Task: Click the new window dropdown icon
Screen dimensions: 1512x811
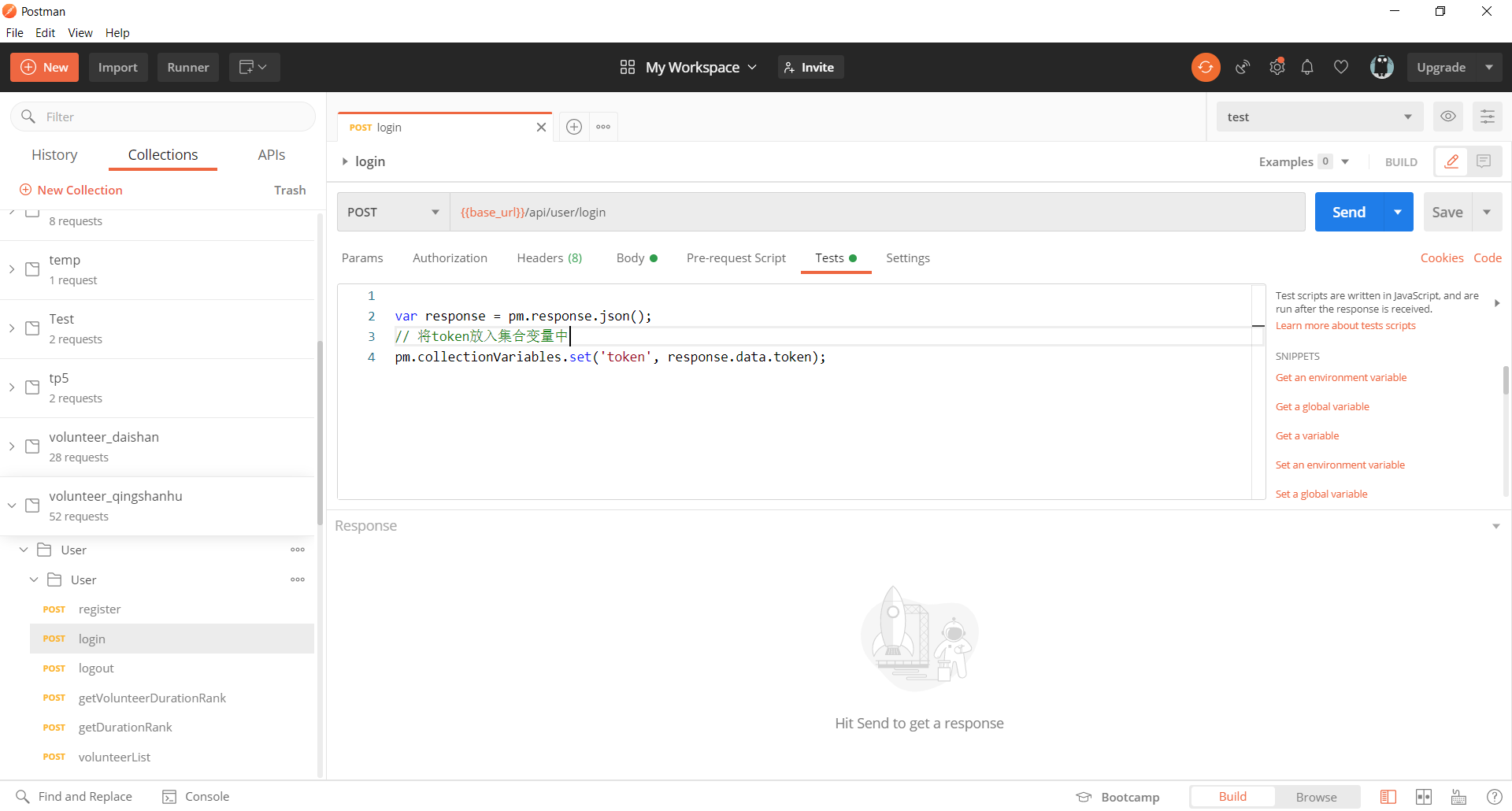Action: [254, 67]
